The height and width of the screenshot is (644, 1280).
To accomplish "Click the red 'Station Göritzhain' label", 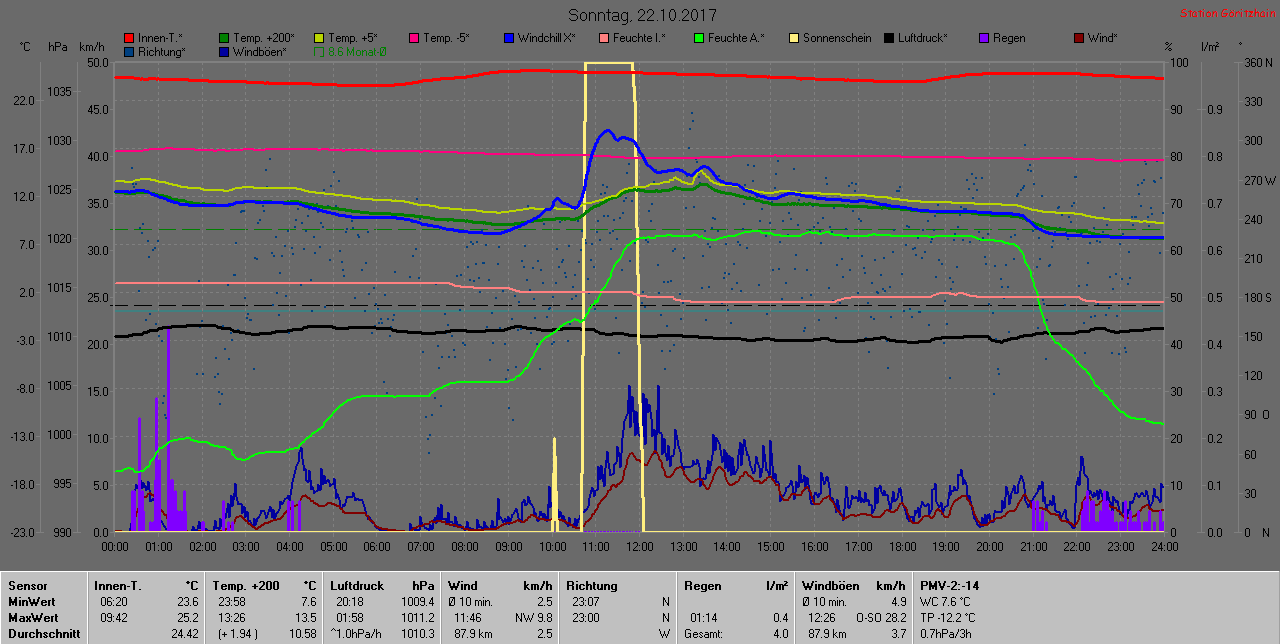I will tap(1226, 13).
